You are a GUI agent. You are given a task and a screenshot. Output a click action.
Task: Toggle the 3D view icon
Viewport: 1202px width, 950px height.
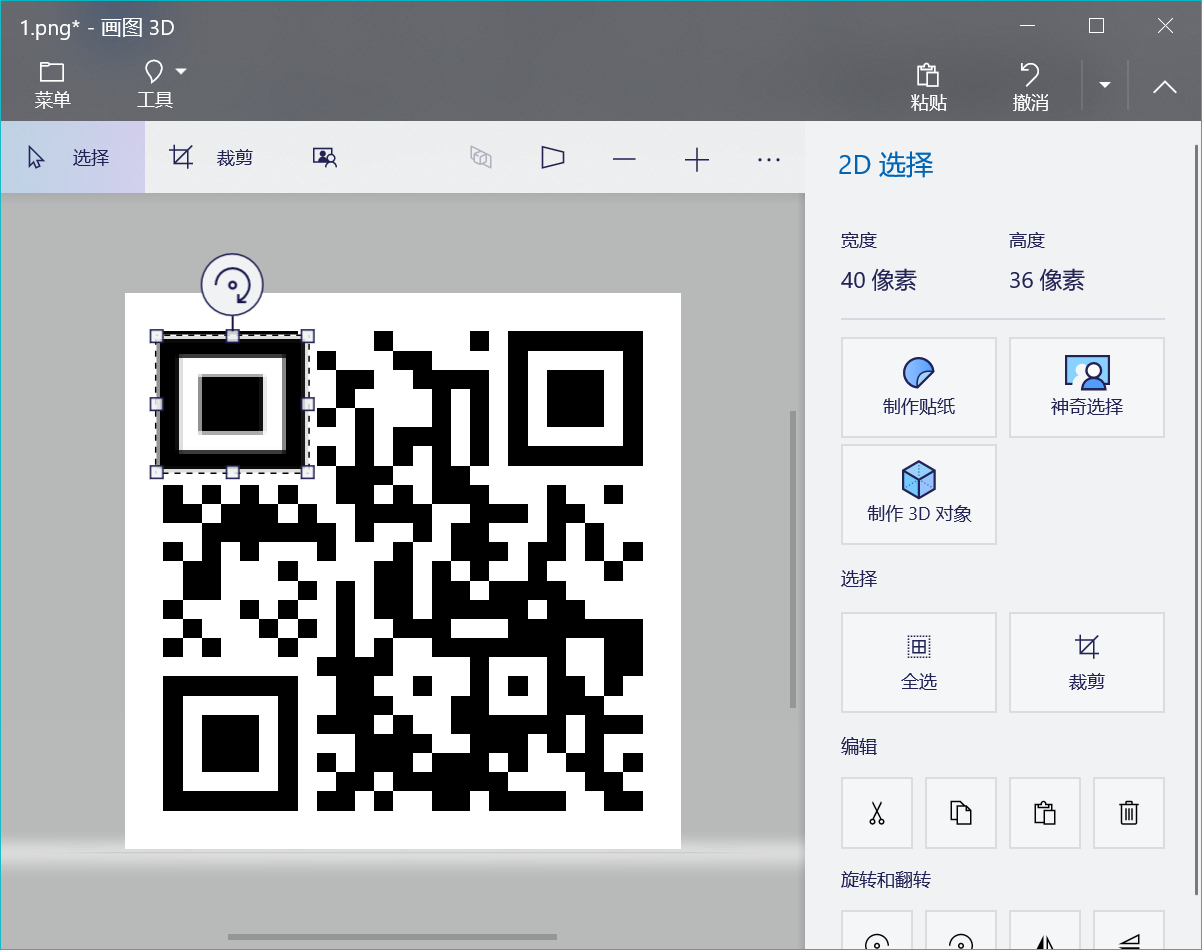481,158
